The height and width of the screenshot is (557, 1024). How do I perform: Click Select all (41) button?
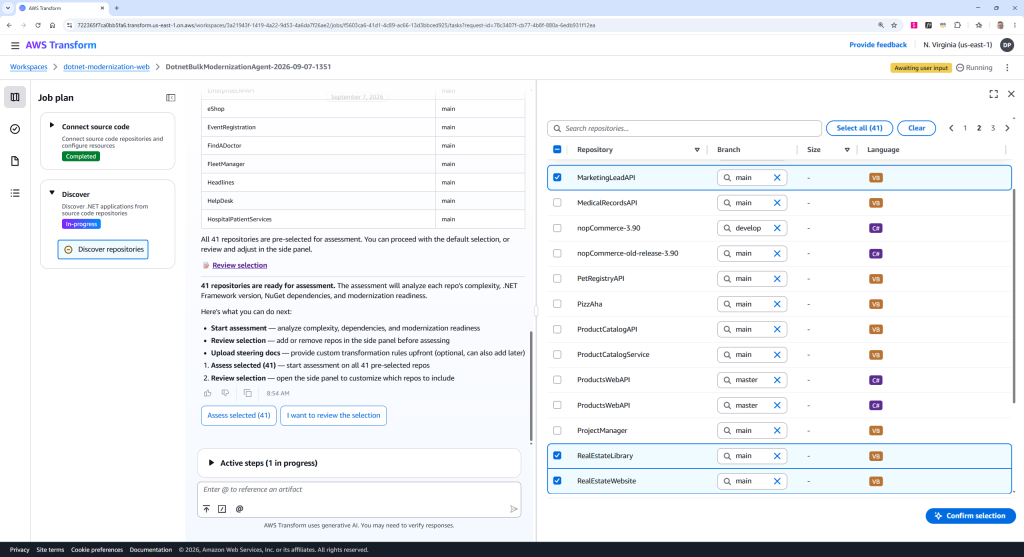pyautogui.click(x=859, y=128)
